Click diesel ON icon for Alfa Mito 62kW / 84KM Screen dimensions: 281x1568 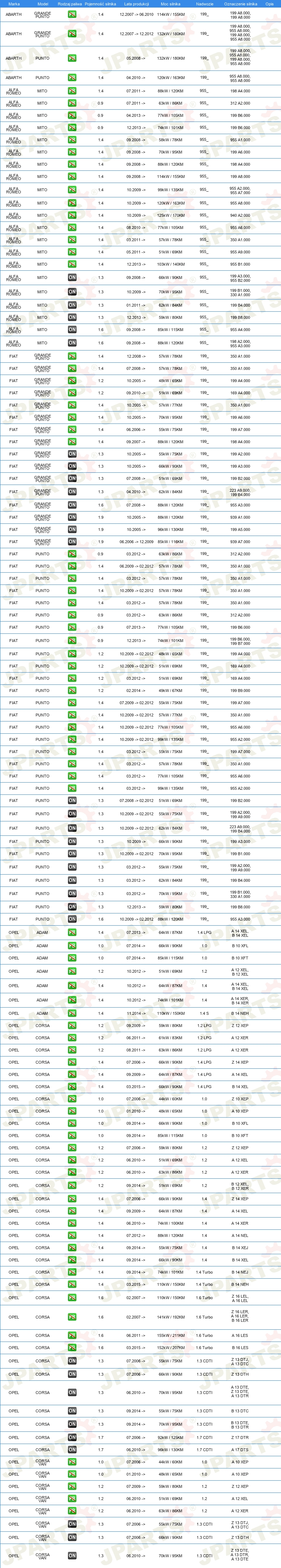point(72,306)
